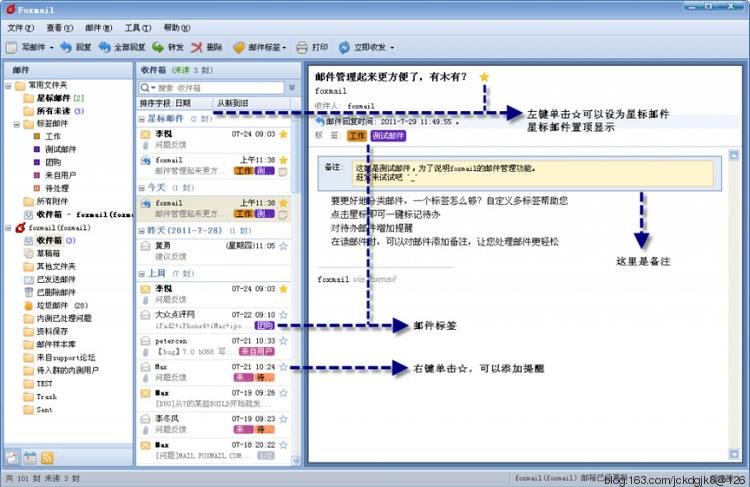Image resolution: width=750 pixels, height=487 pixels.
Task: Click the calendar icon at sidebar bottom
Action: click(x=30, y=458)
